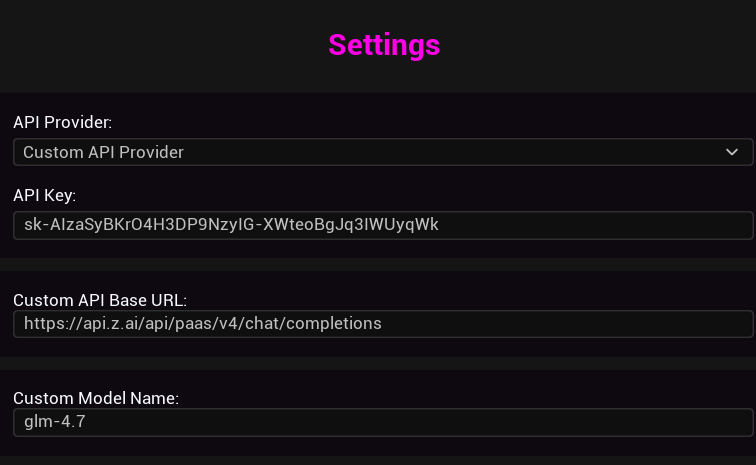Click the "API Key:" label

(x=44, y=195)
